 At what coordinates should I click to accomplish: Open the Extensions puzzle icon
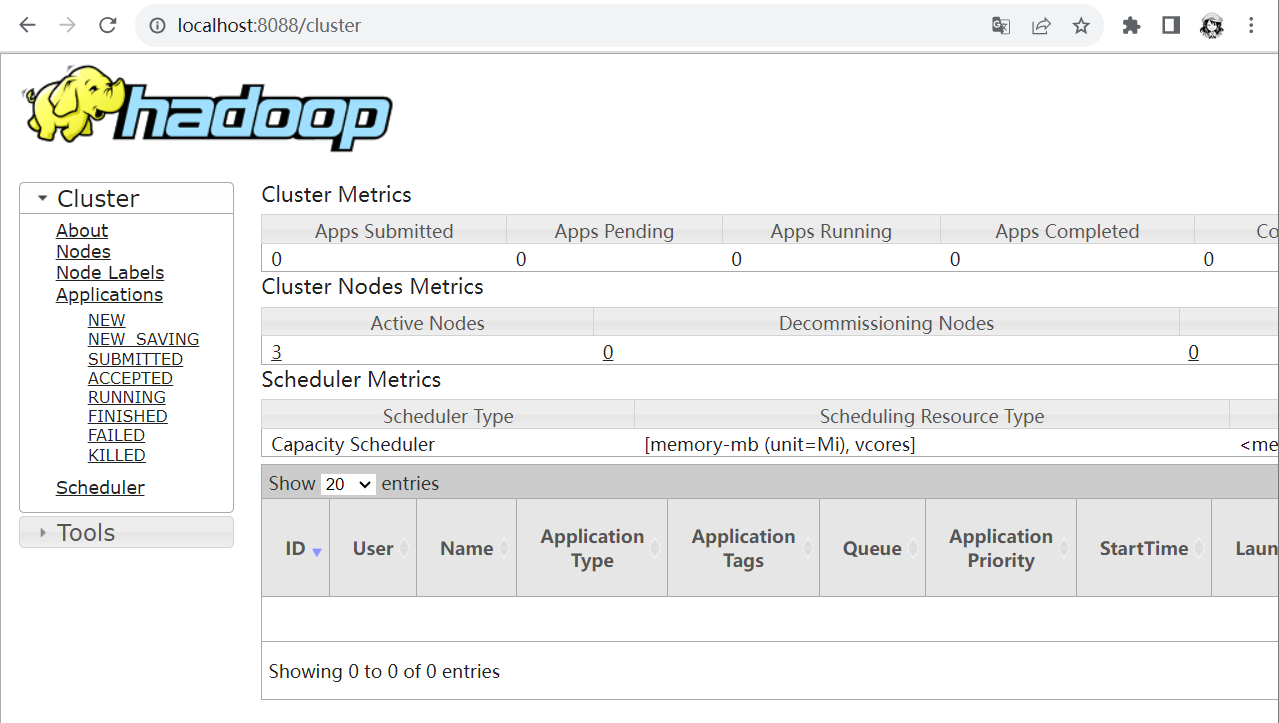[1131, 25]
